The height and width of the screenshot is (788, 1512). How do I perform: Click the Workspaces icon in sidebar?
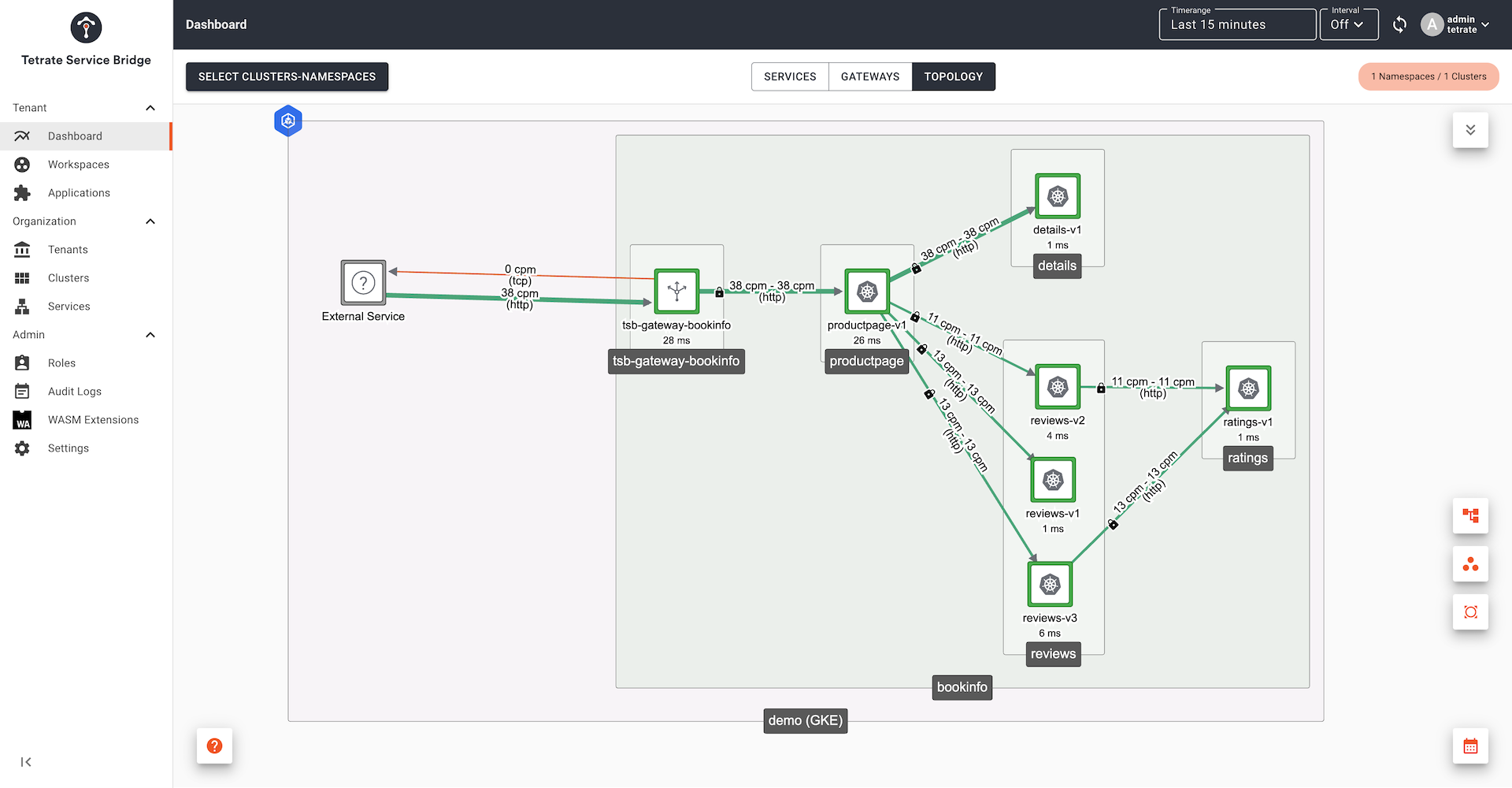coord(22,165)
